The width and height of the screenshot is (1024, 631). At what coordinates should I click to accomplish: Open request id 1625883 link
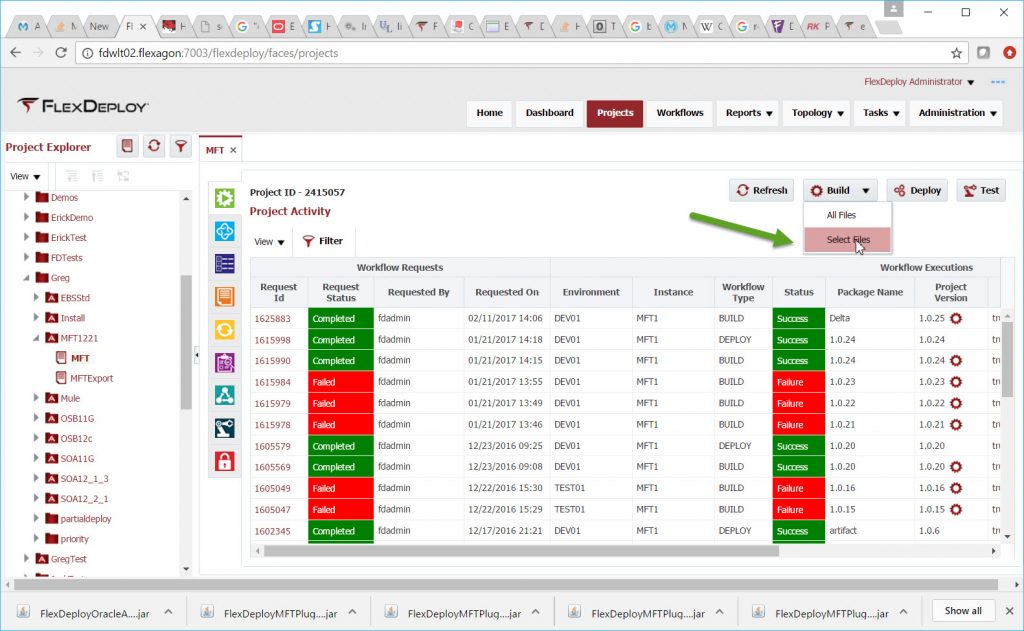click(272, 319)
